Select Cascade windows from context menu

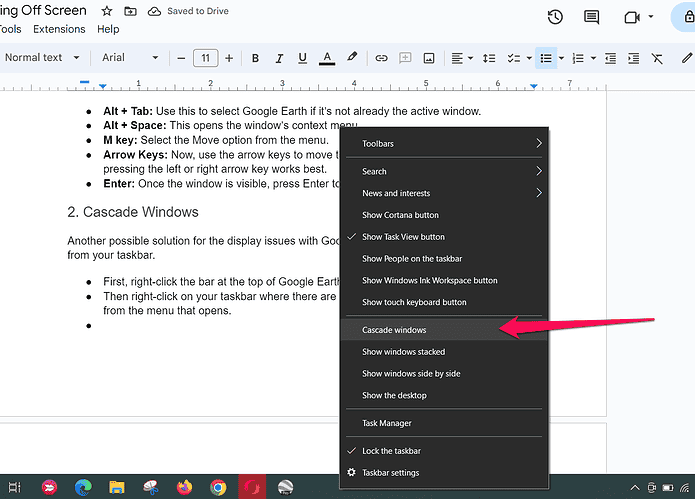click(x=394, y=330)
